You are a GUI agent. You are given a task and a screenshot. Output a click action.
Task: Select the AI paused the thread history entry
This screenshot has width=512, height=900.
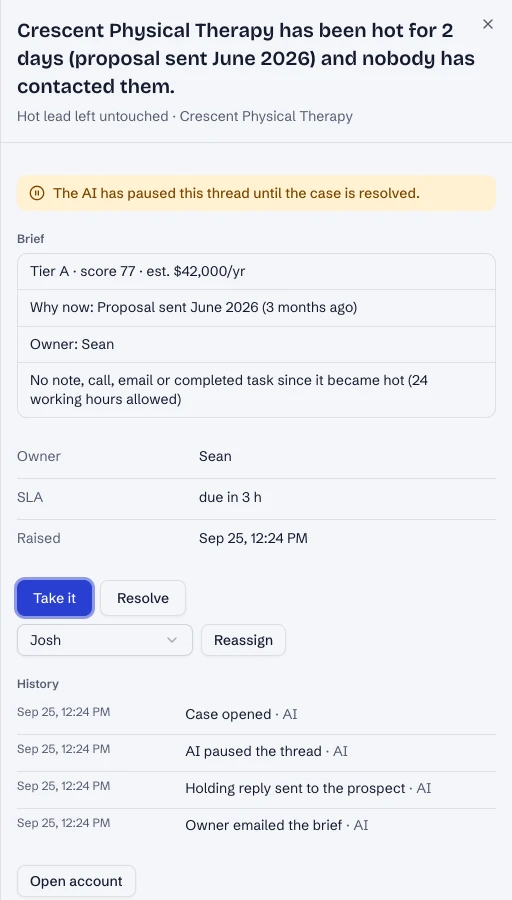256,751
